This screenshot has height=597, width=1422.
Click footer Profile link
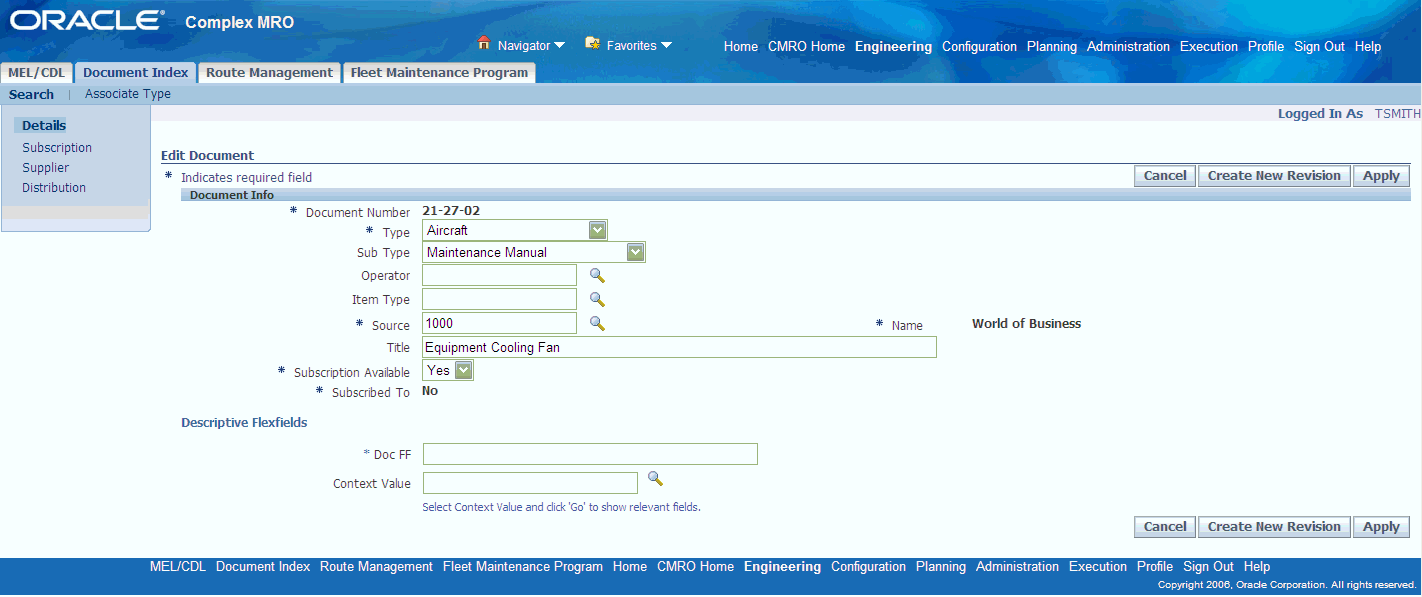[x=1155, y=567]
